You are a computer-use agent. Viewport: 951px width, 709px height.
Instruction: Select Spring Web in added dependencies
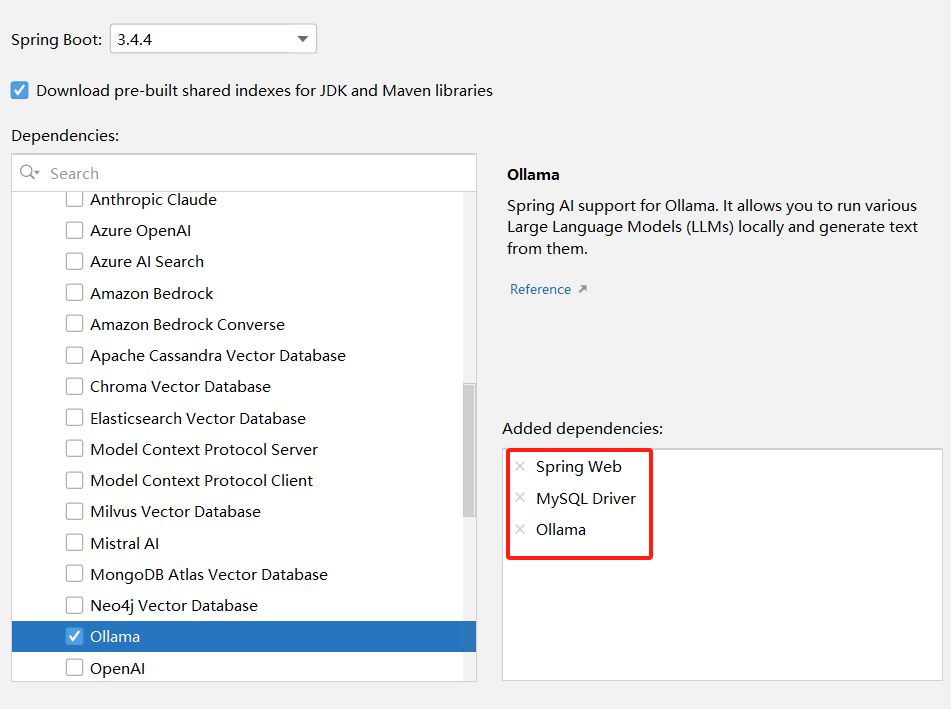[x=579, y=467]
